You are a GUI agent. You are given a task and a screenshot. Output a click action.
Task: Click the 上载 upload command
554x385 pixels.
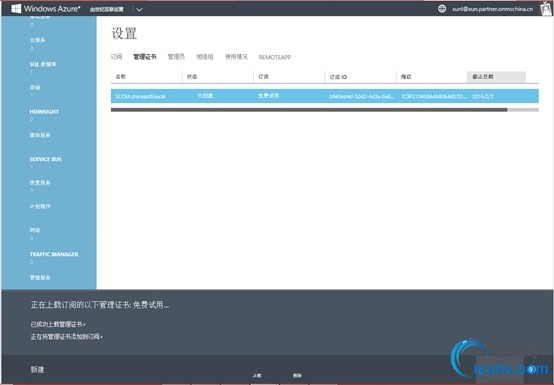(257, 375)
